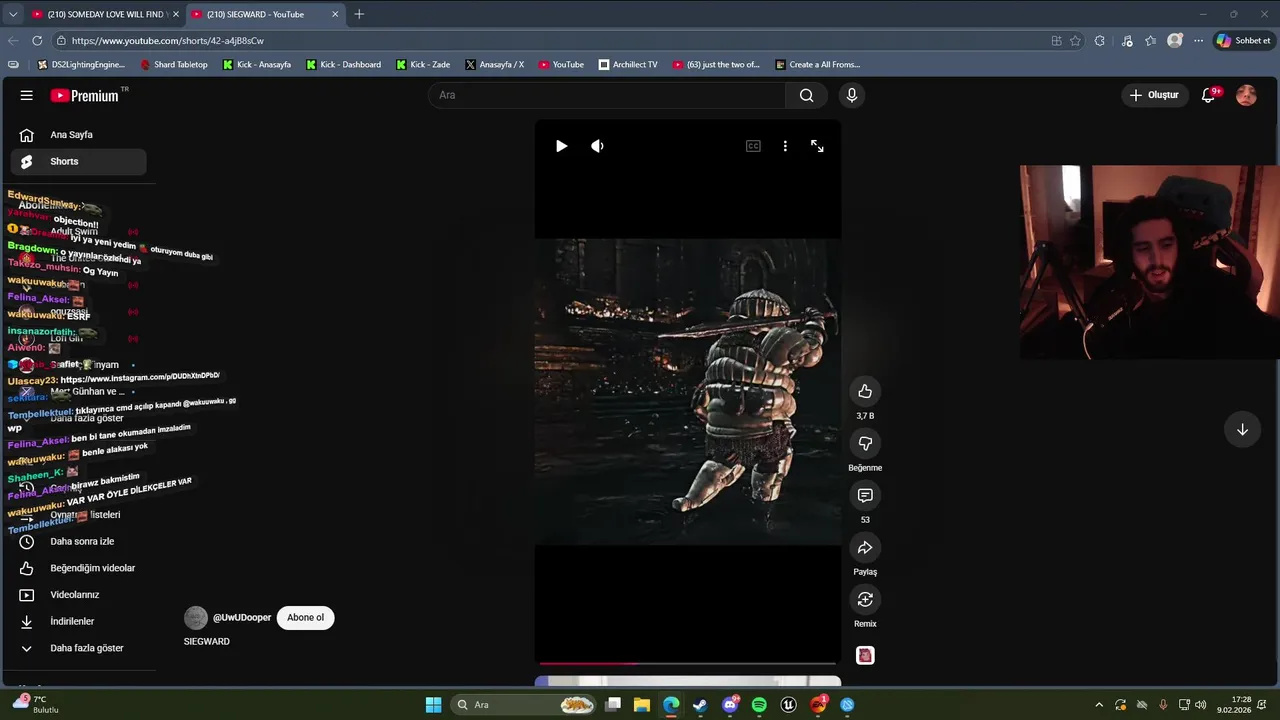The width and height of the screenshot is (1280, 720).
Task: Open Archillect TV bookmark
Action: click(628, 65)
